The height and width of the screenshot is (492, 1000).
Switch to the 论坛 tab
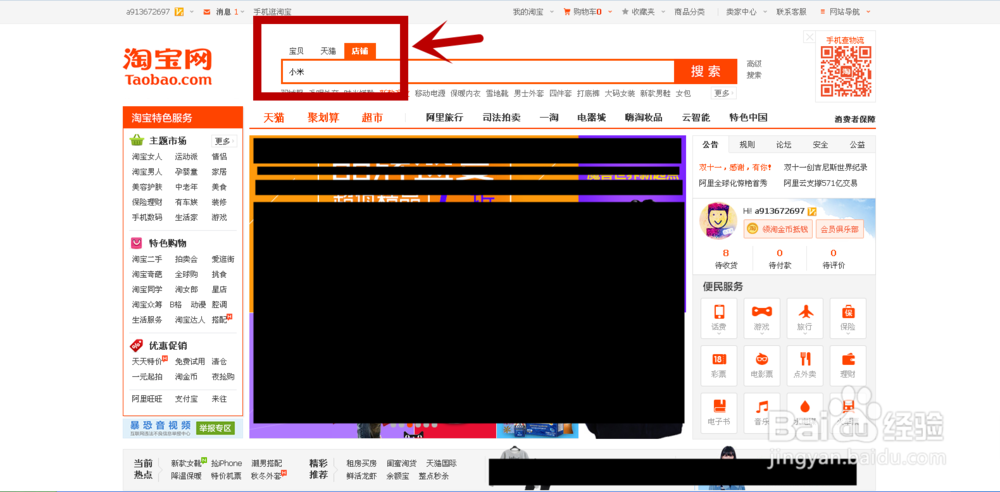(x=784, y=145)
